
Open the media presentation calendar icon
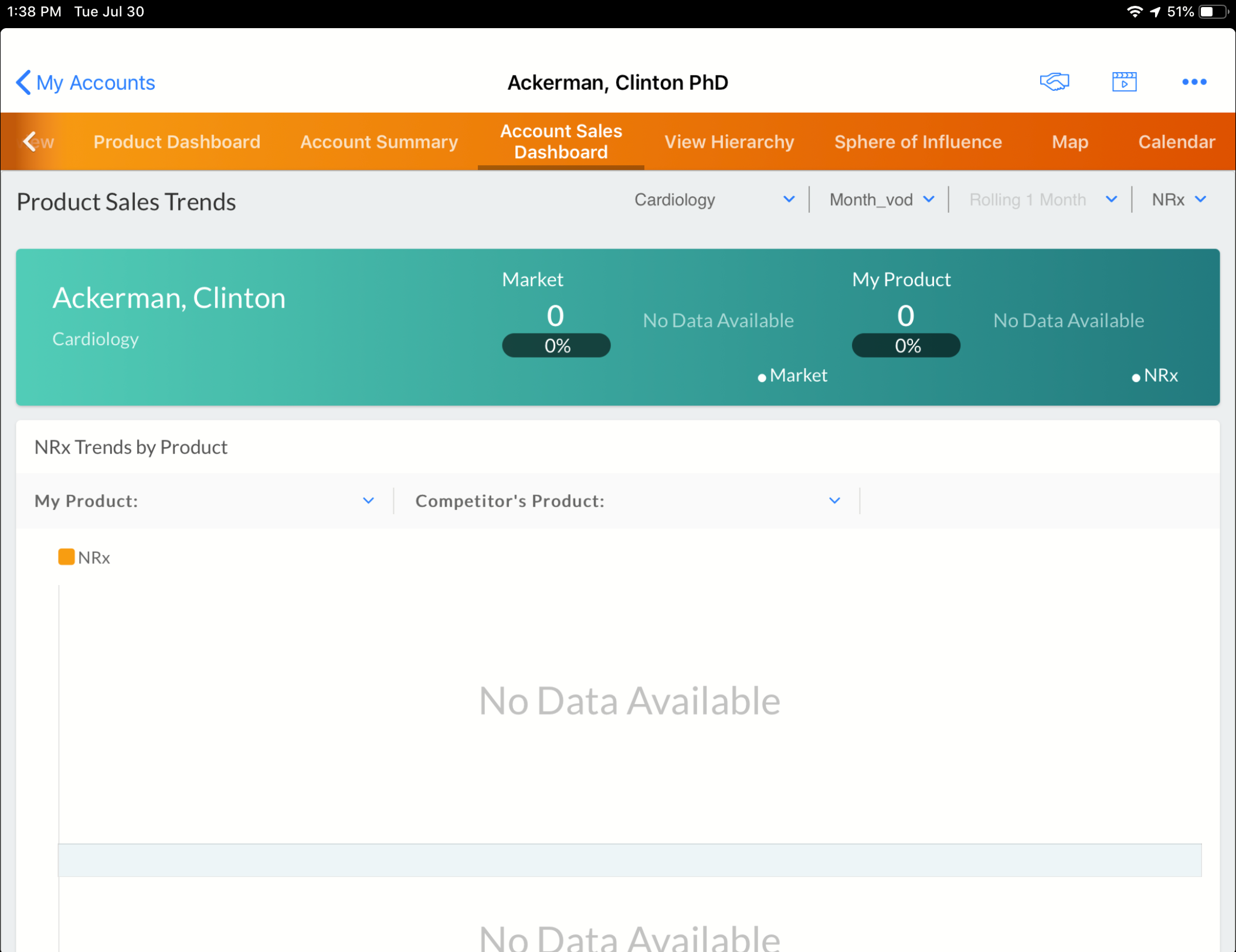click(1124, 81)
